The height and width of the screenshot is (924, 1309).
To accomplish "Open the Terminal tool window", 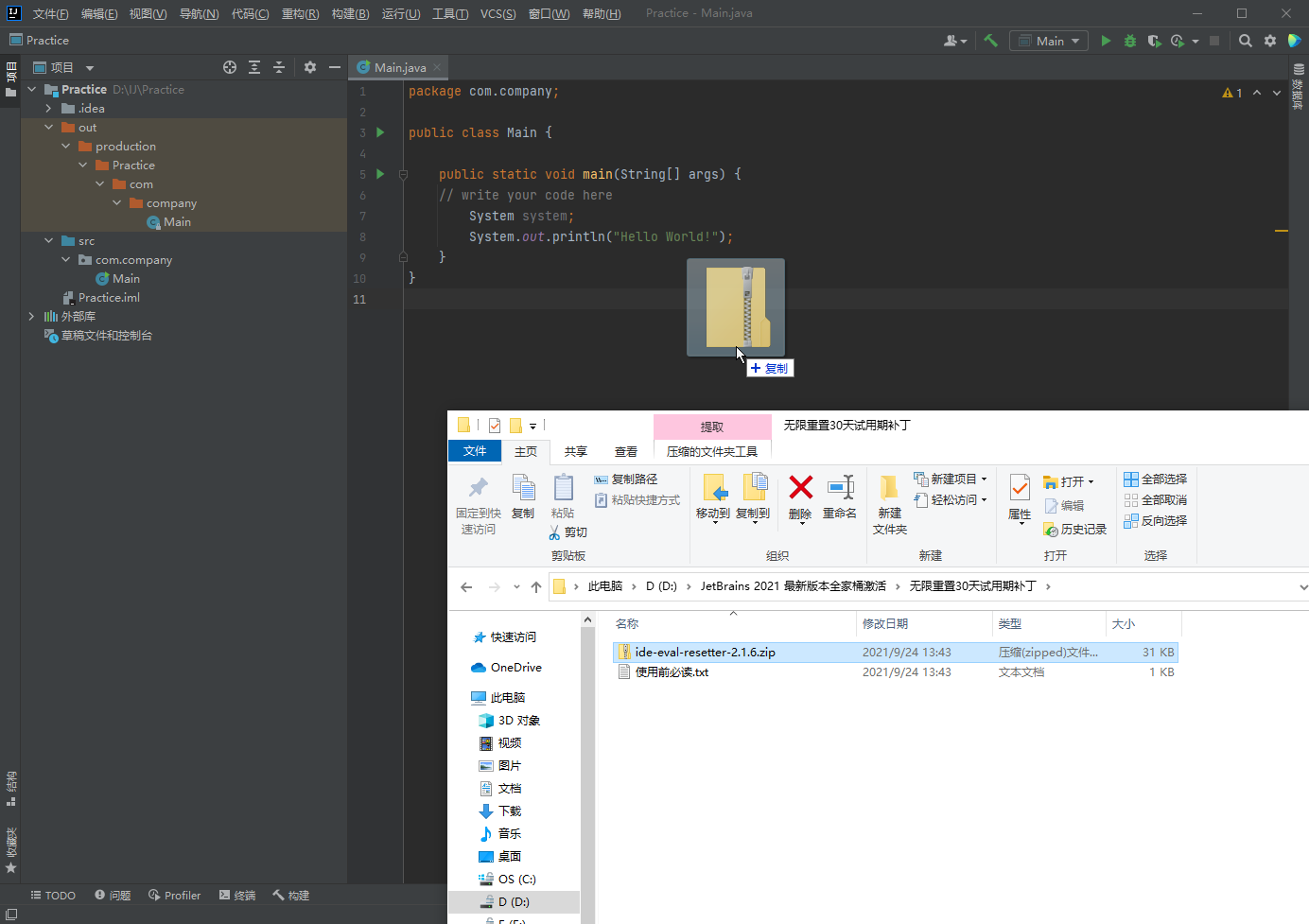I will click(237, 895).
